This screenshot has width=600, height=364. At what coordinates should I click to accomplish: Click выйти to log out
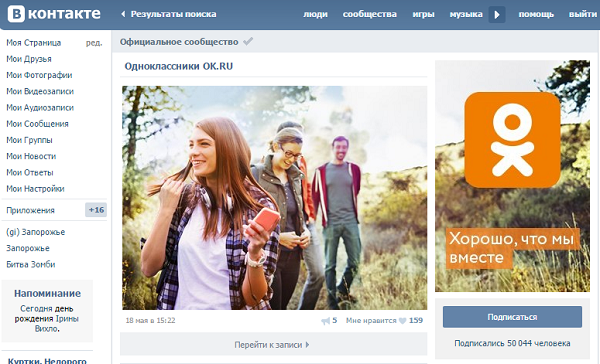coord(582,15)
